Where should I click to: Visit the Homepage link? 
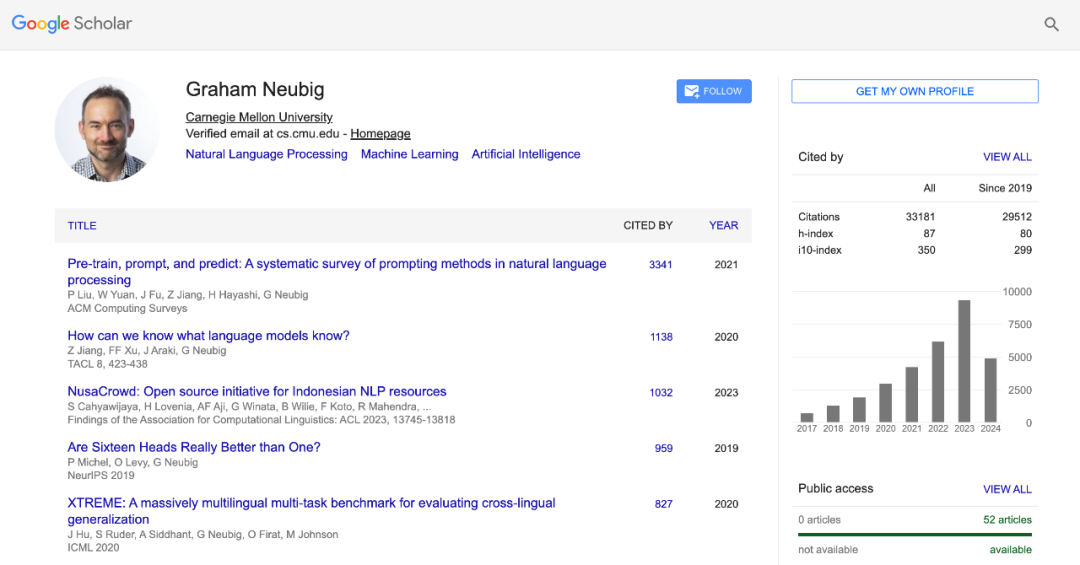pos(380,134)
